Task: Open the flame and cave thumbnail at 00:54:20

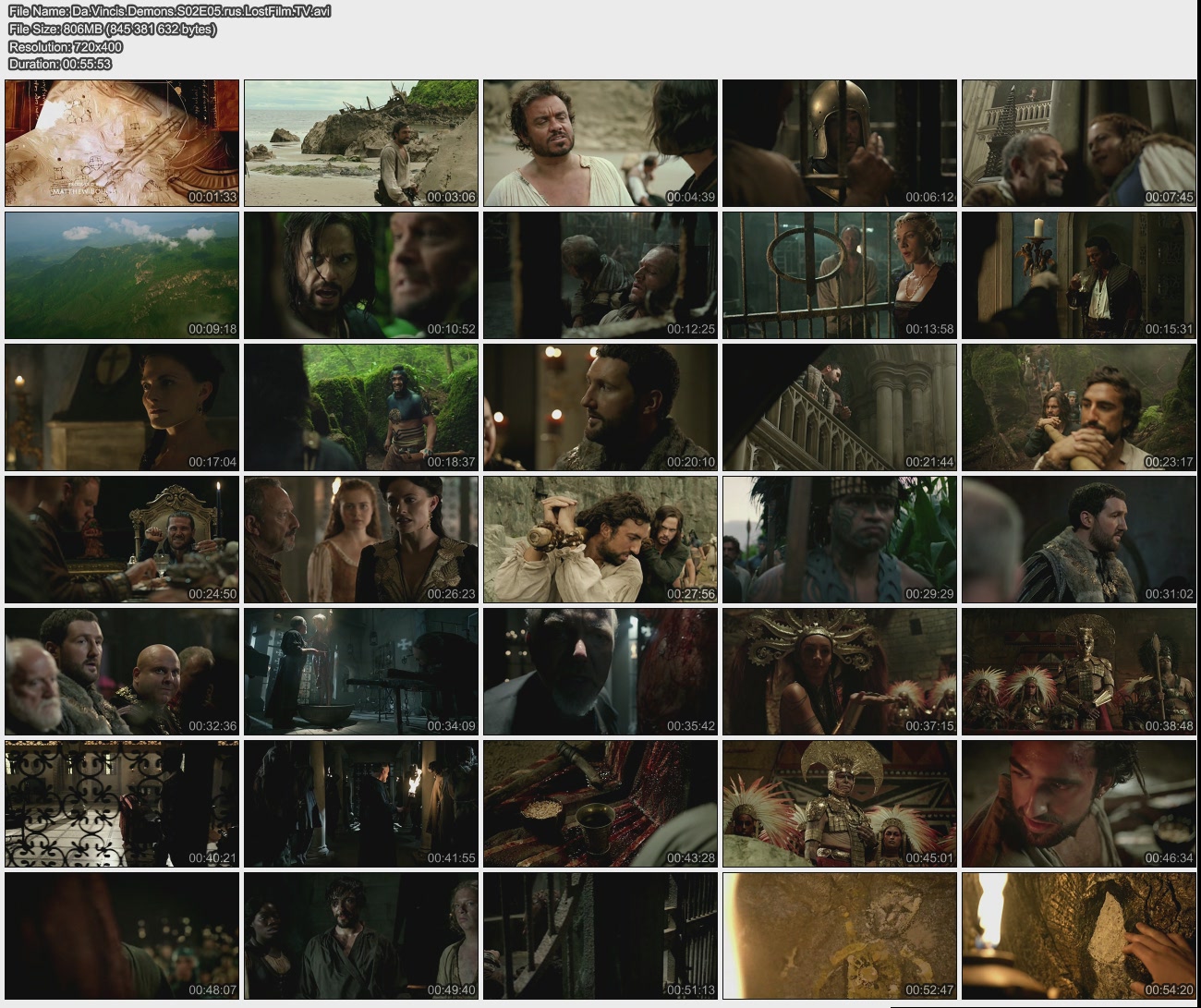Action: (1078, 936)
